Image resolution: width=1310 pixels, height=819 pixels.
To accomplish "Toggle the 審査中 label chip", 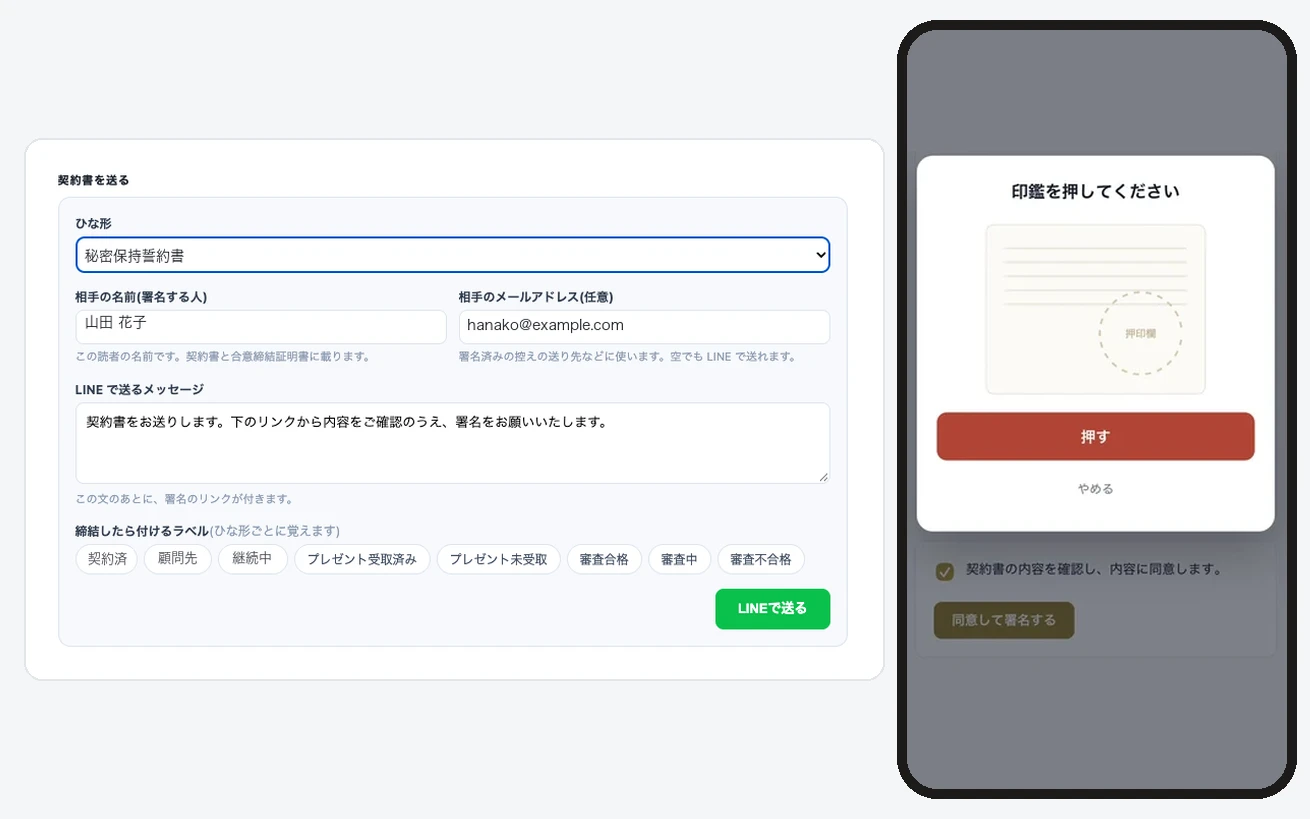I will [x=680, y=559].
